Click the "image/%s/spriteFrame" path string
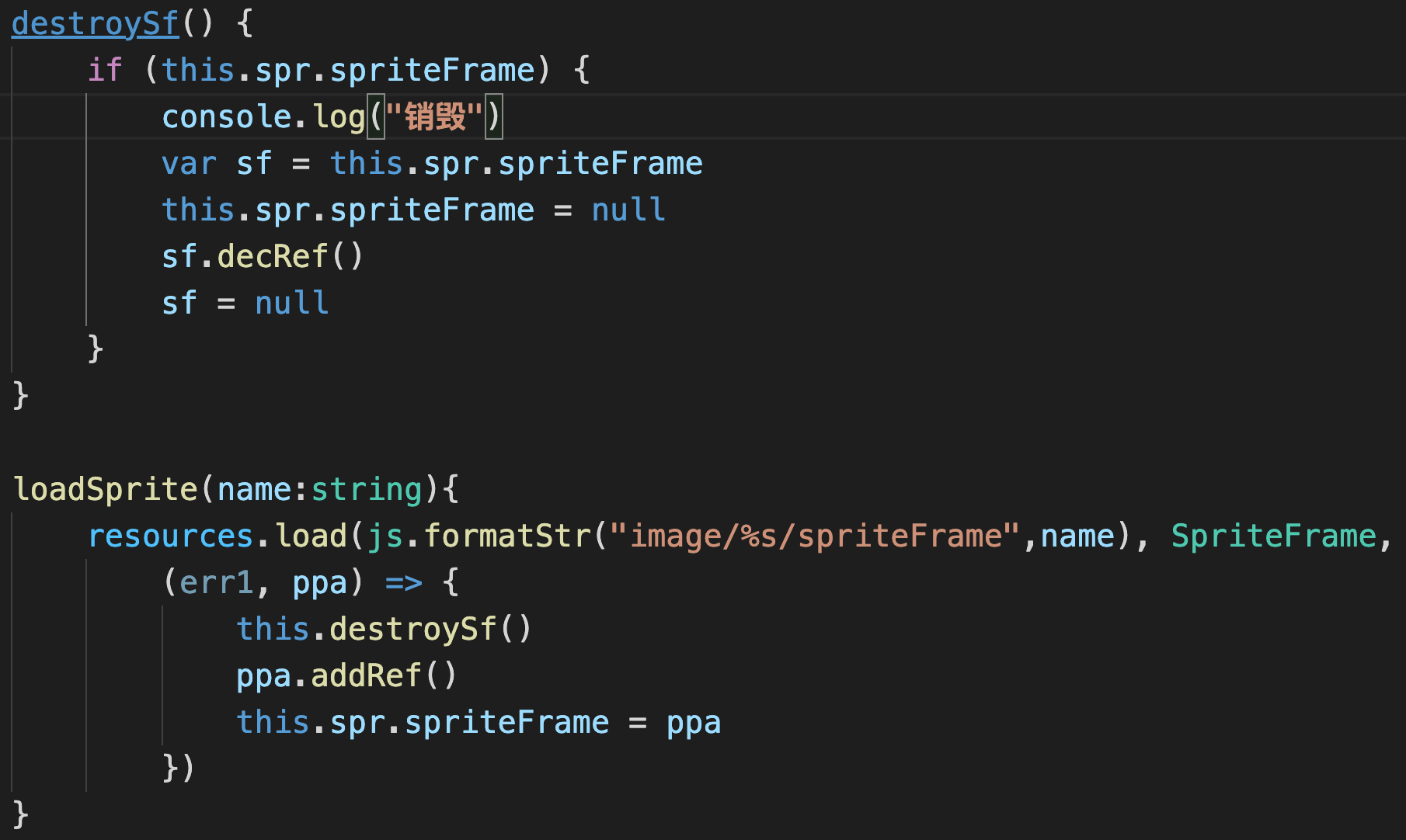This screenshot has height=840, width=1406. coord(815,536)
